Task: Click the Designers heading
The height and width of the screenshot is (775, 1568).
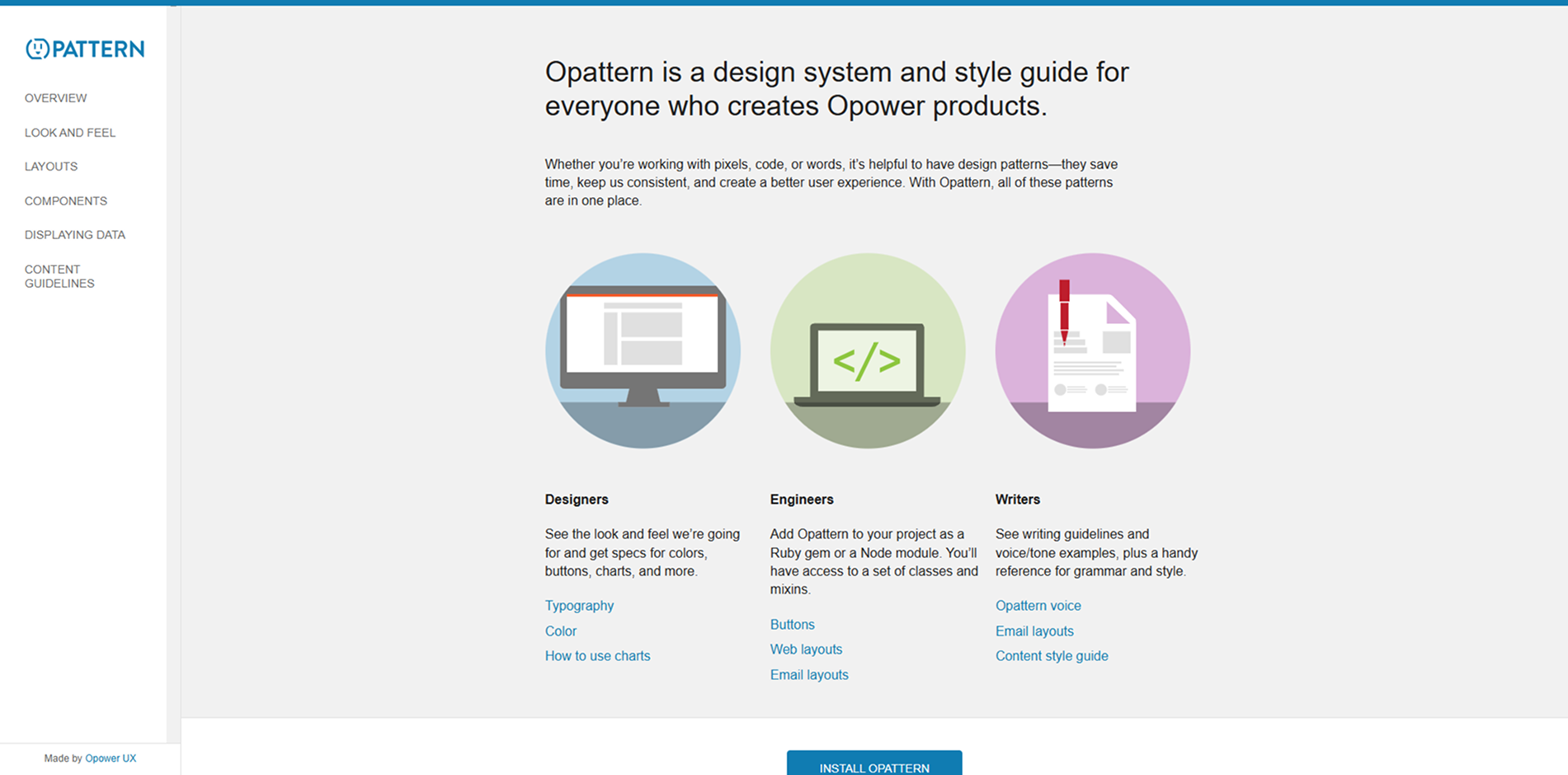Action: tap(577, 500)
